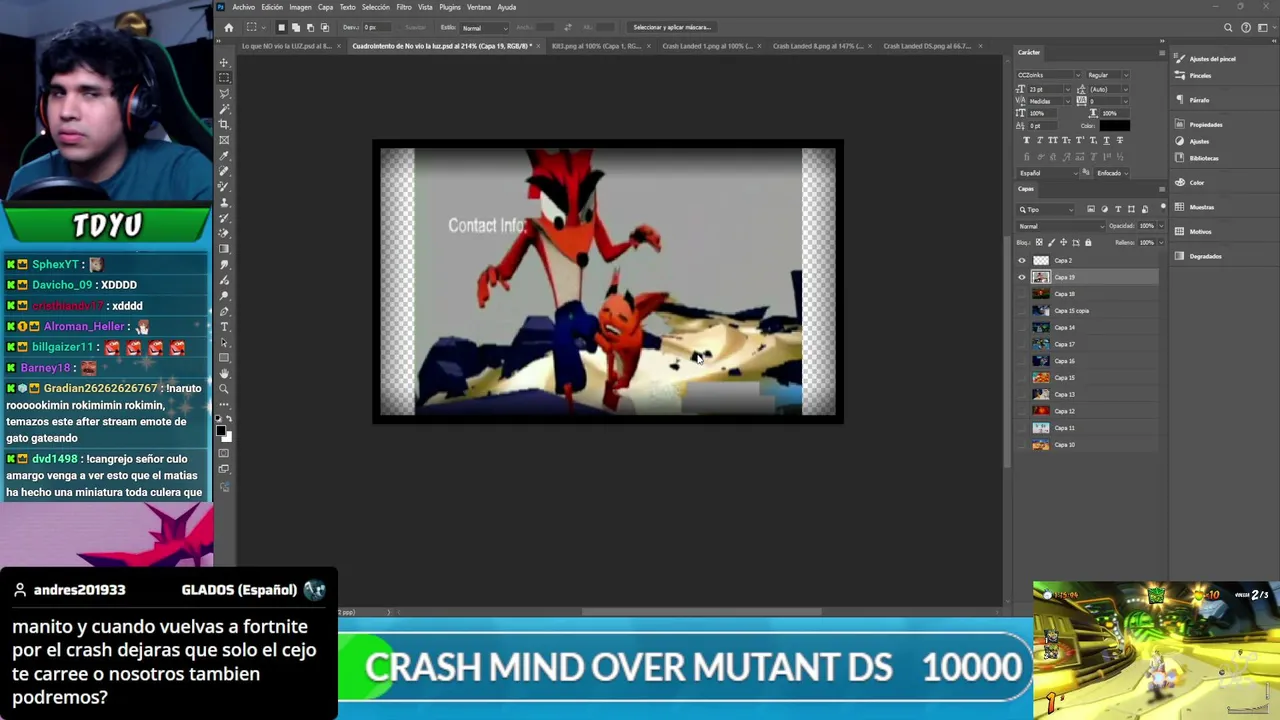The height and width of the screenshot is (720, 1280).
Task: Filter layers by text type
Action: pos(1118,209)
